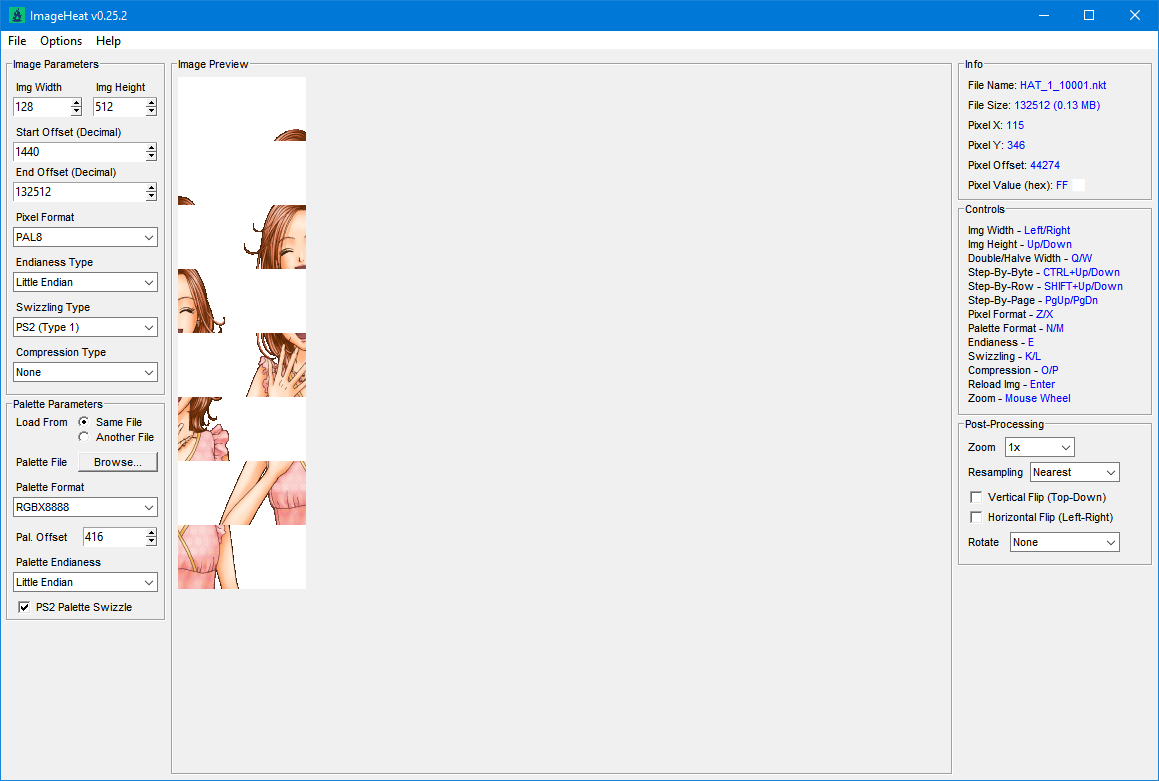Uncheck PS2 Palette Swizzle
The image size is (1159, 781).
[x=24, y=607]
